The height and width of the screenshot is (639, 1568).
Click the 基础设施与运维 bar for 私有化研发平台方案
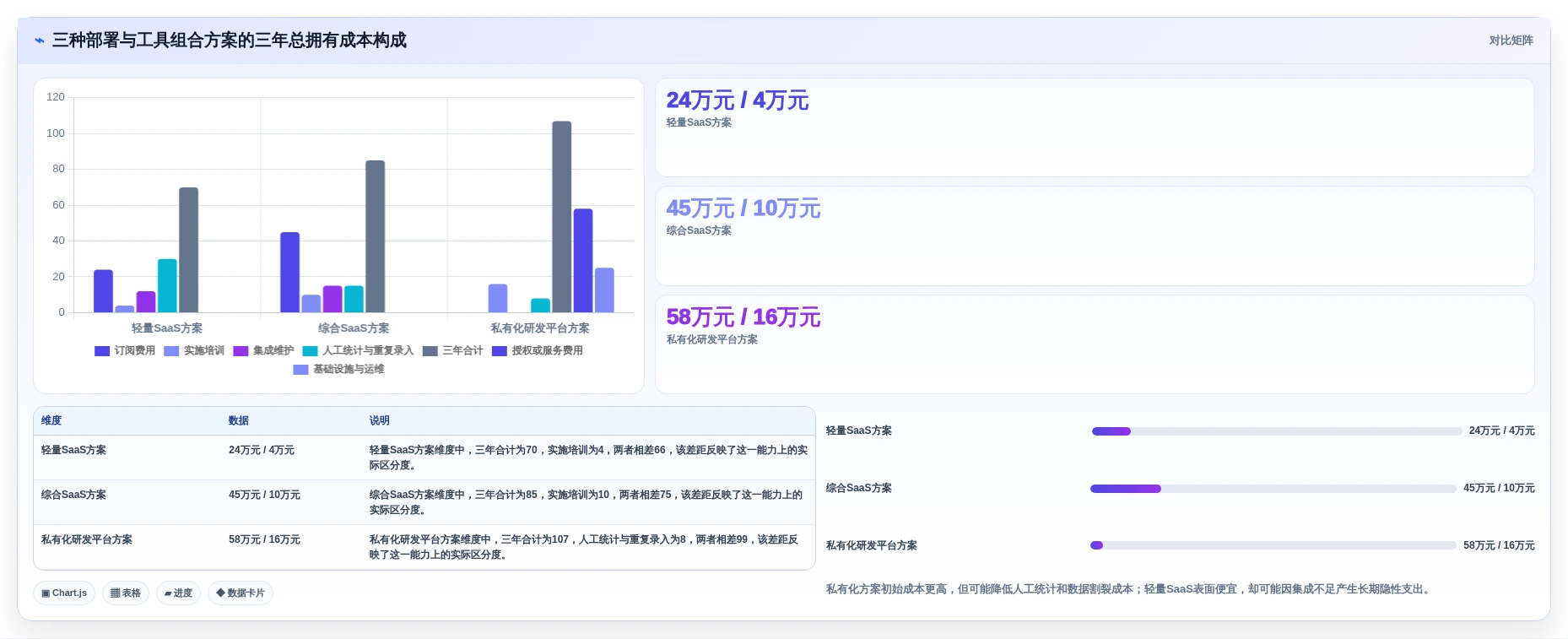coord(604,290)
